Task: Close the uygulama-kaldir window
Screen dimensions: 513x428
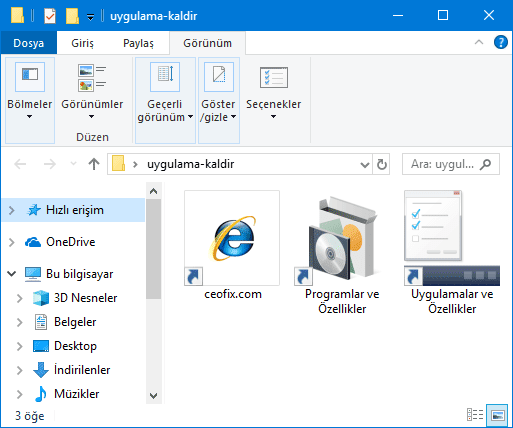Action: coord(489,15)
